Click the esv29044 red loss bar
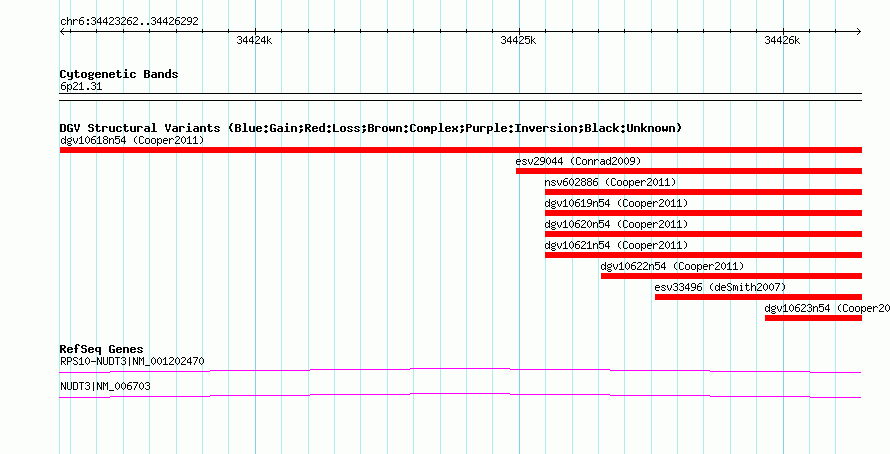 tap(689, 171)
